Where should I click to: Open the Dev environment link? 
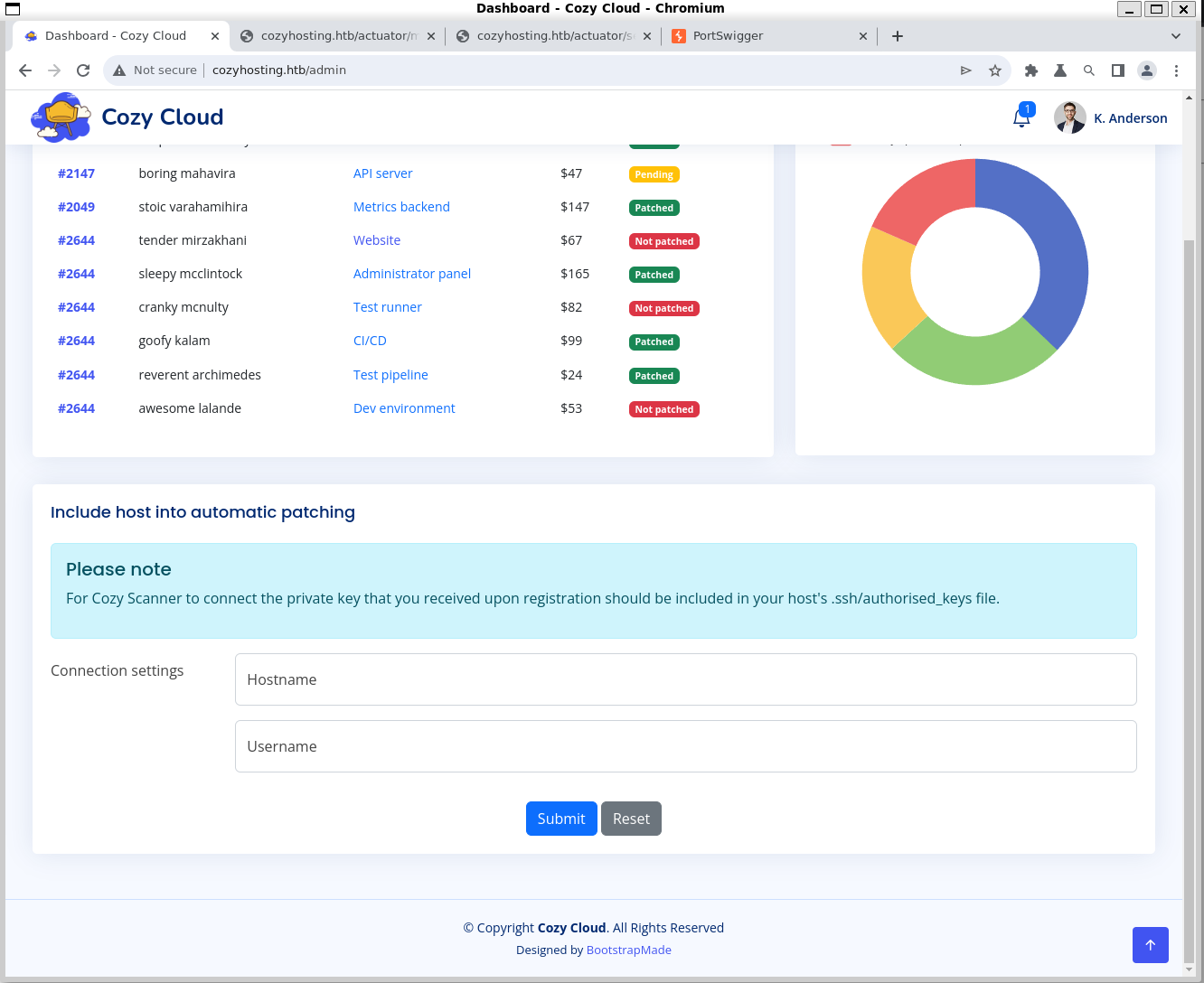tap(404, 408)
